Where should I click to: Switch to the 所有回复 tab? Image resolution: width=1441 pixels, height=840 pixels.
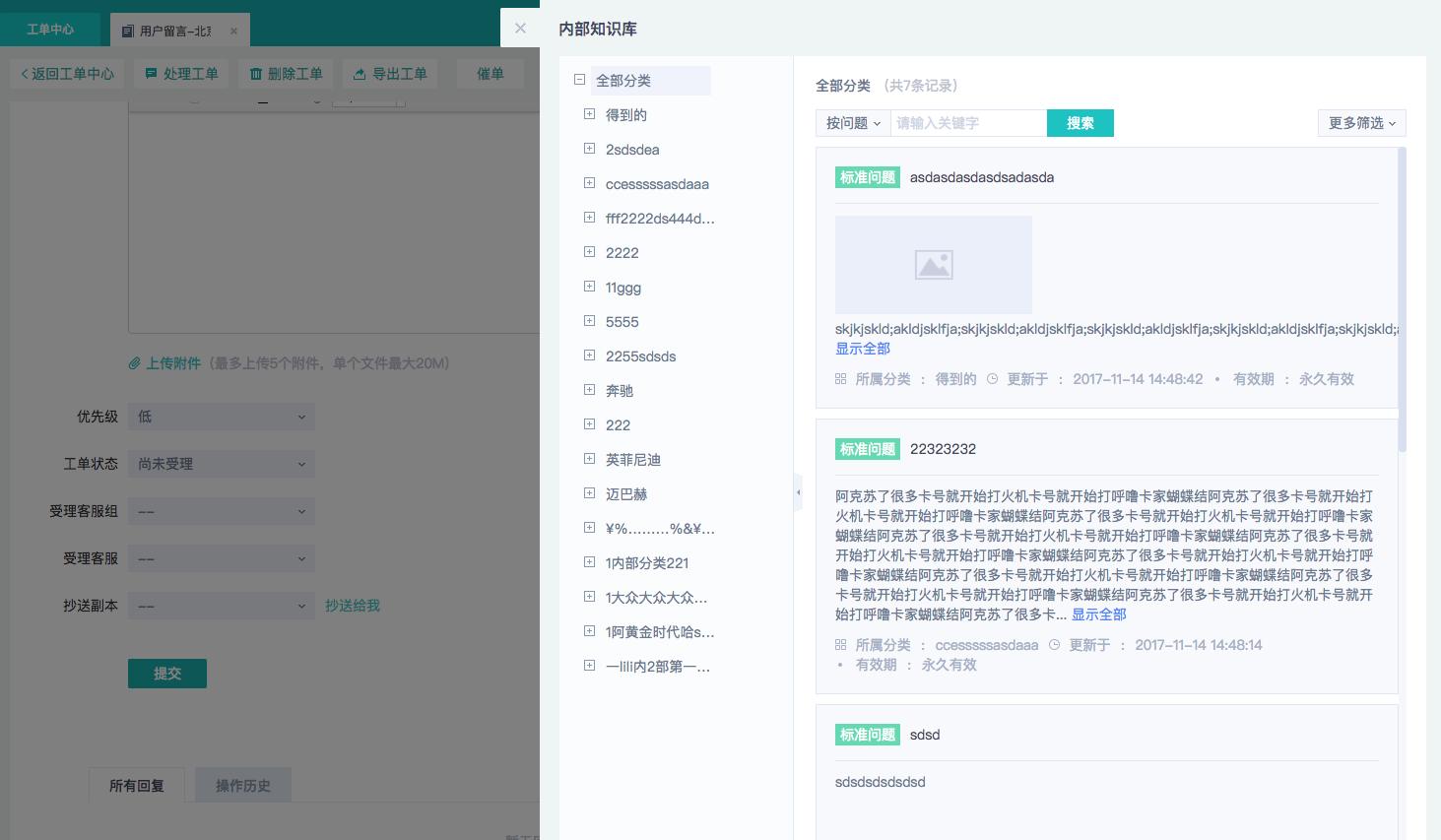(137, 785)
